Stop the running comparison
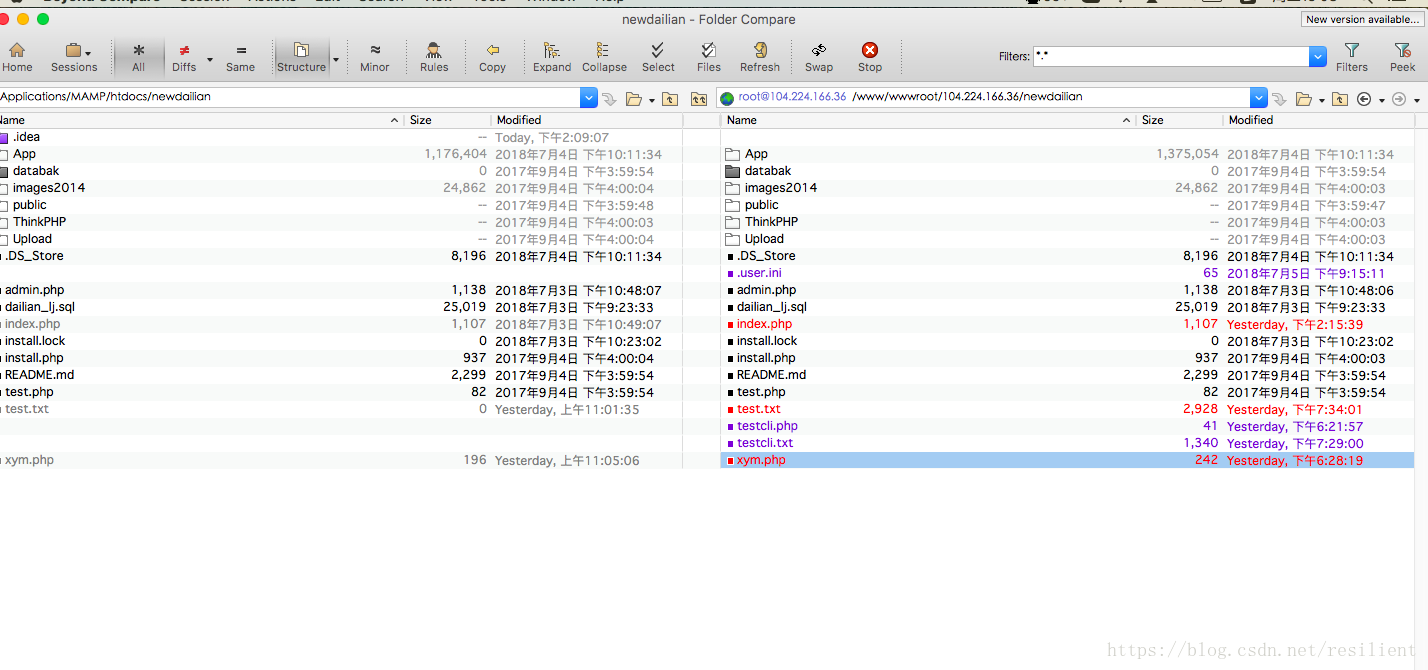Viewport: 1428px width, 670px height. [870, 57]
